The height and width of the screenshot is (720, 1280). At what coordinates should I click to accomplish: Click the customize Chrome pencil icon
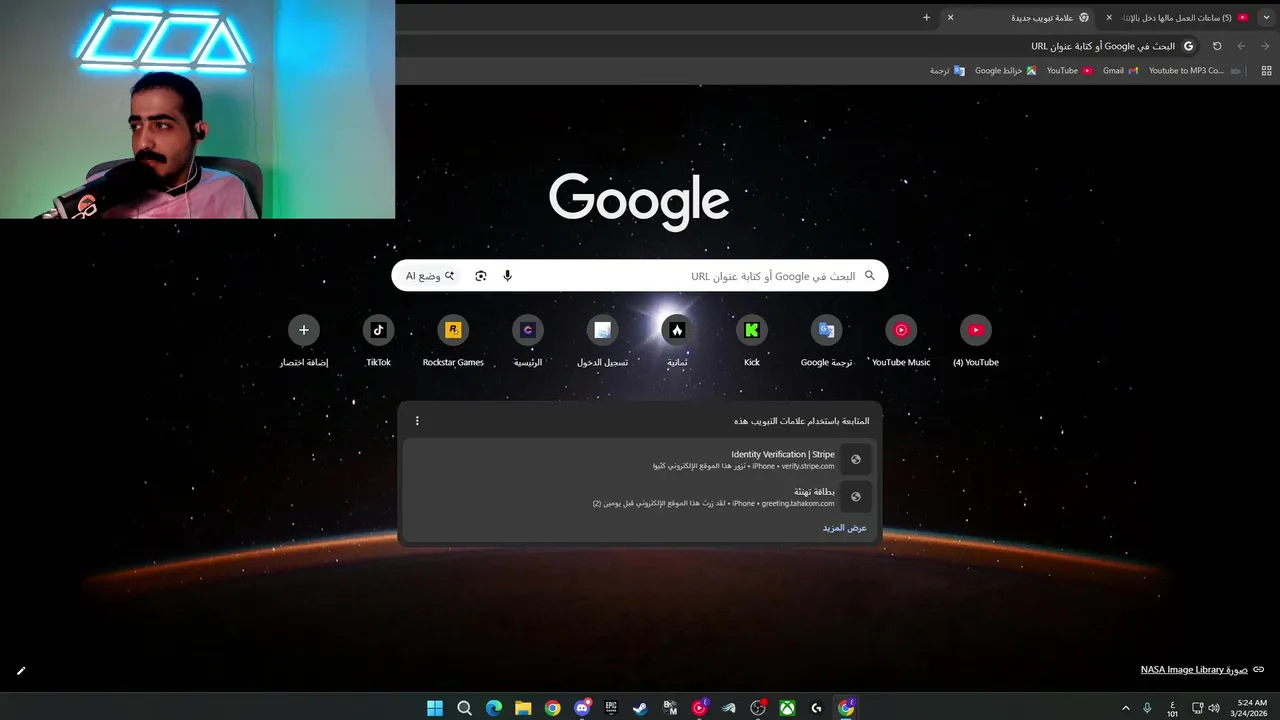tap(21, 671)
